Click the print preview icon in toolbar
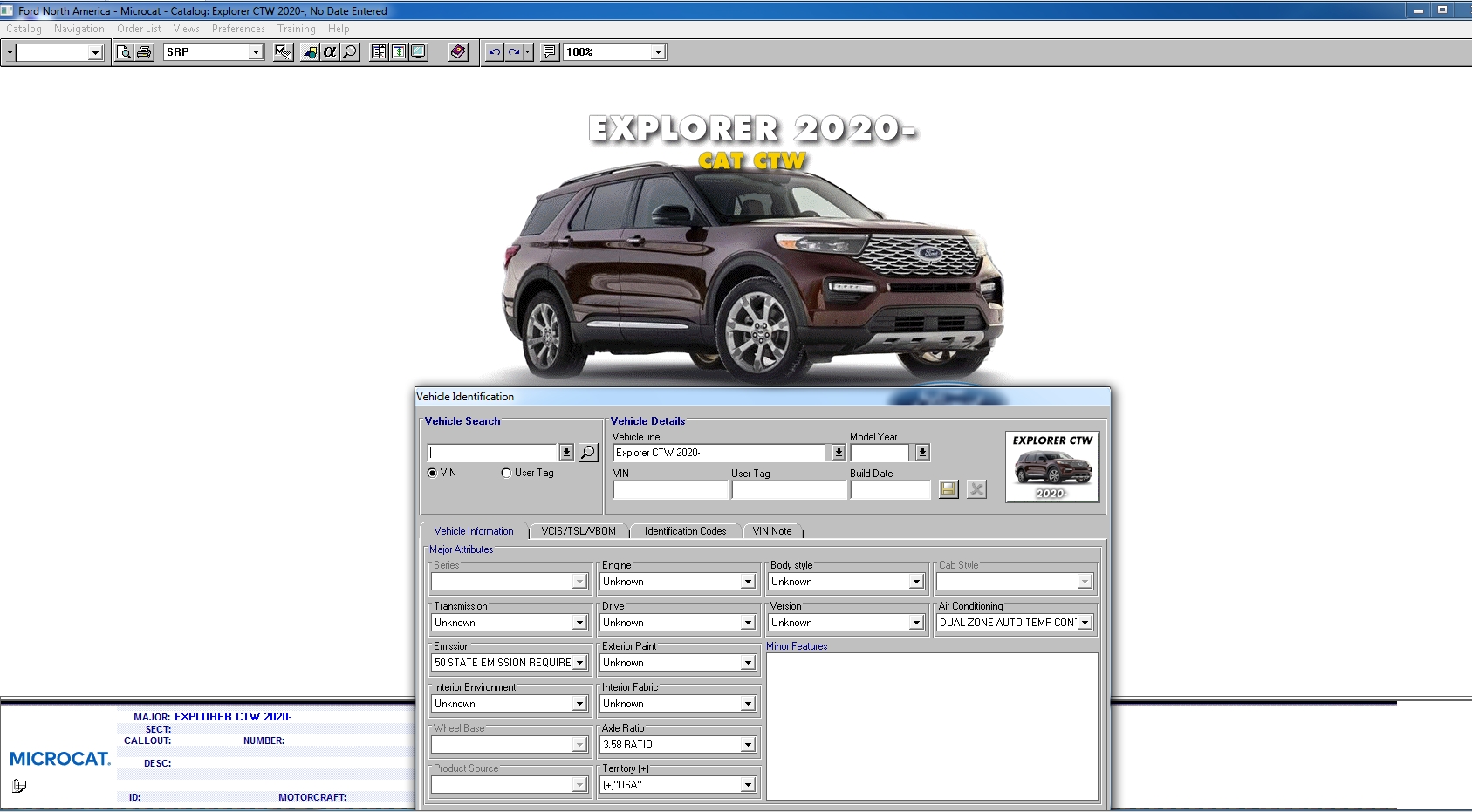 [x=124, y=52]
